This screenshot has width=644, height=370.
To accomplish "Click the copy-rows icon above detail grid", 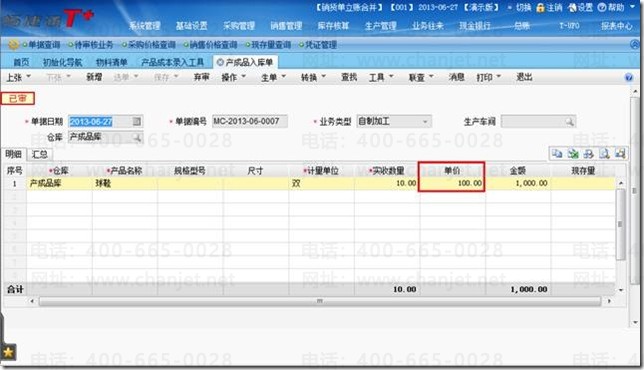I will [x=557, y=154].
